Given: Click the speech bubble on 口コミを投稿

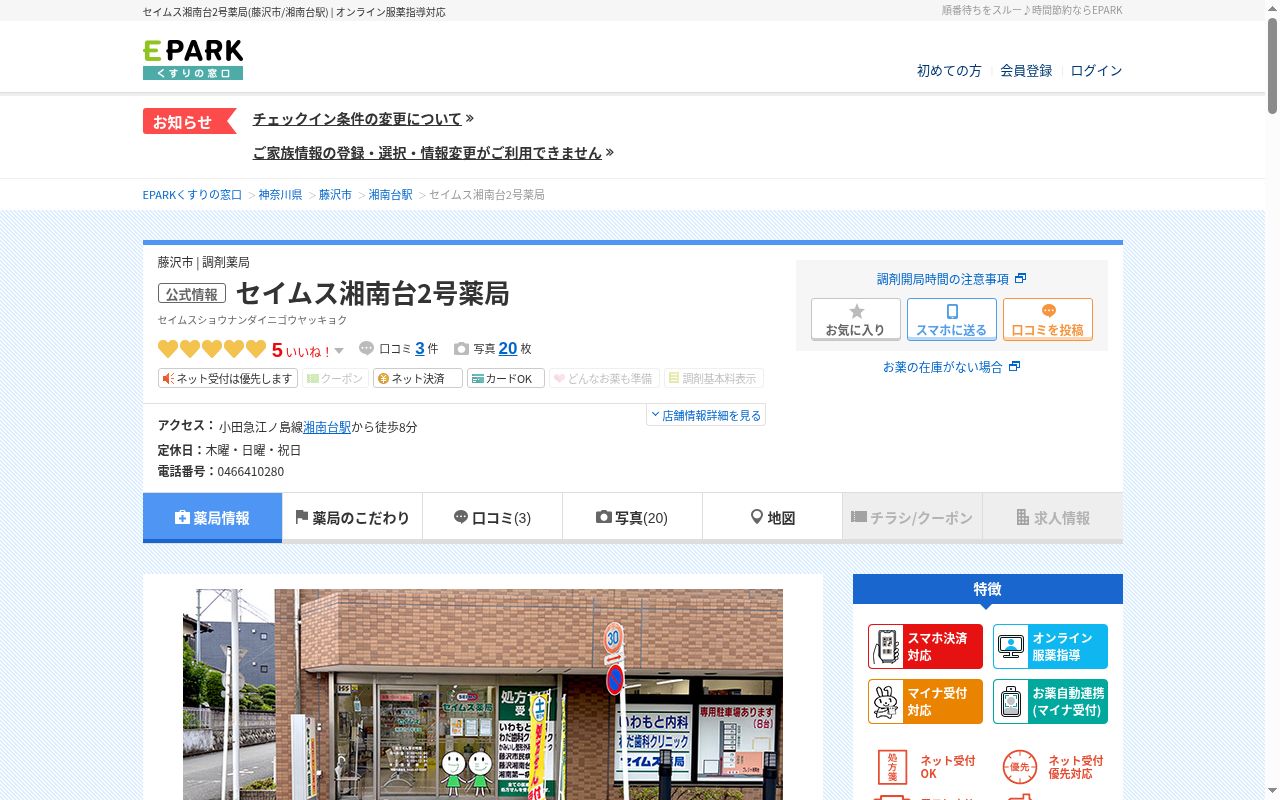Looking at the screenshot, I should pos(1048,311).
